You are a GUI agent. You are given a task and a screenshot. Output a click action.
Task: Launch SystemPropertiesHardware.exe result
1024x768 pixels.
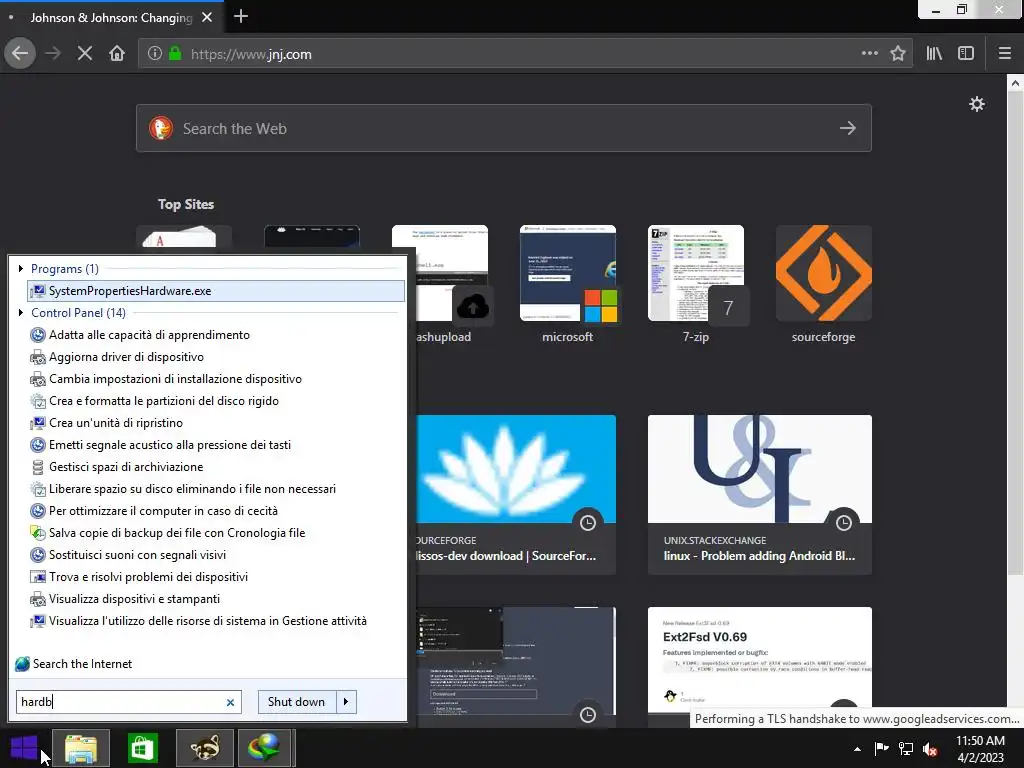point(216,291)
